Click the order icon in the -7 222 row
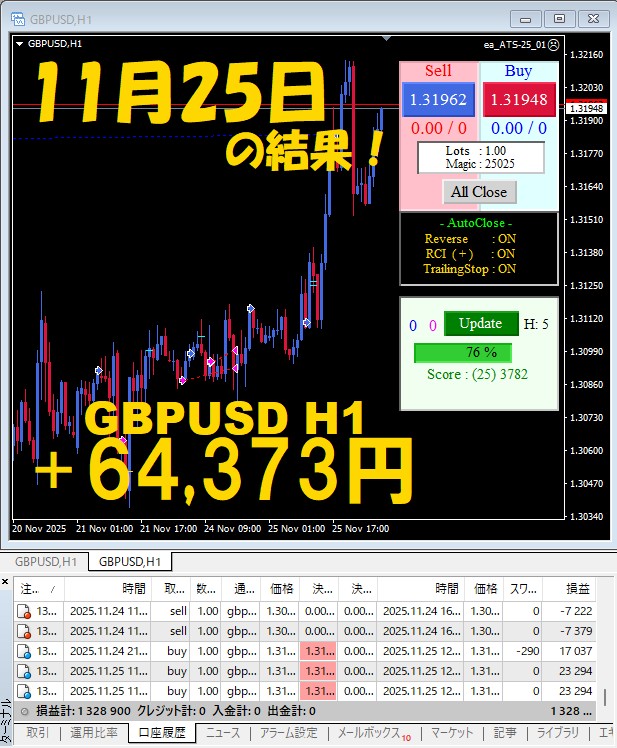The width and height of the screenshot is (617, 748). point(24,611)
